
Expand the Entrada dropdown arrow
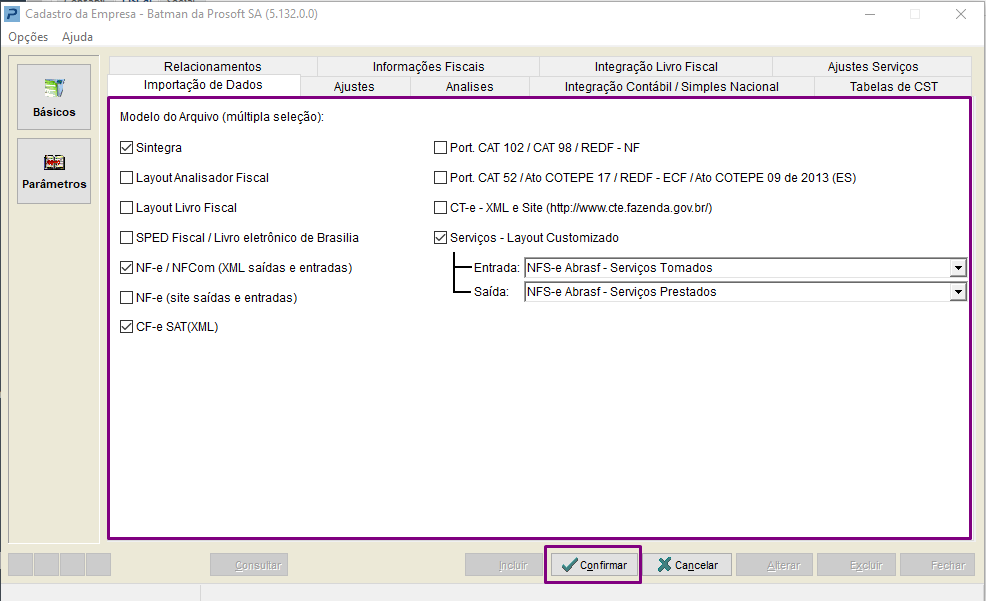coord(958,268)
